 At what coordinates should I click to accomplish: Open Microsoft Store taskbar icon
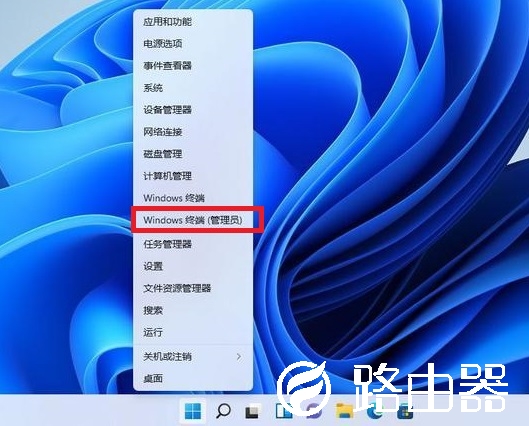[405, 412]
